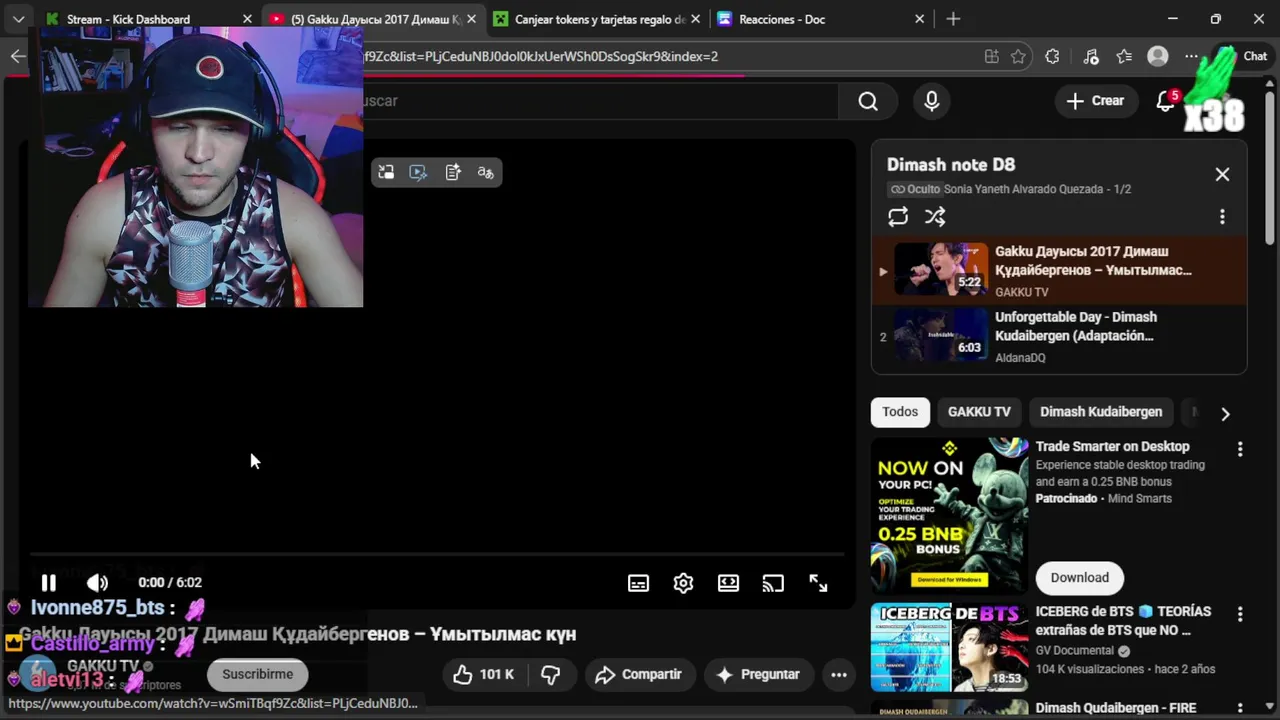
Task: Toggle playlist shuffle
Action: [935, 217]
